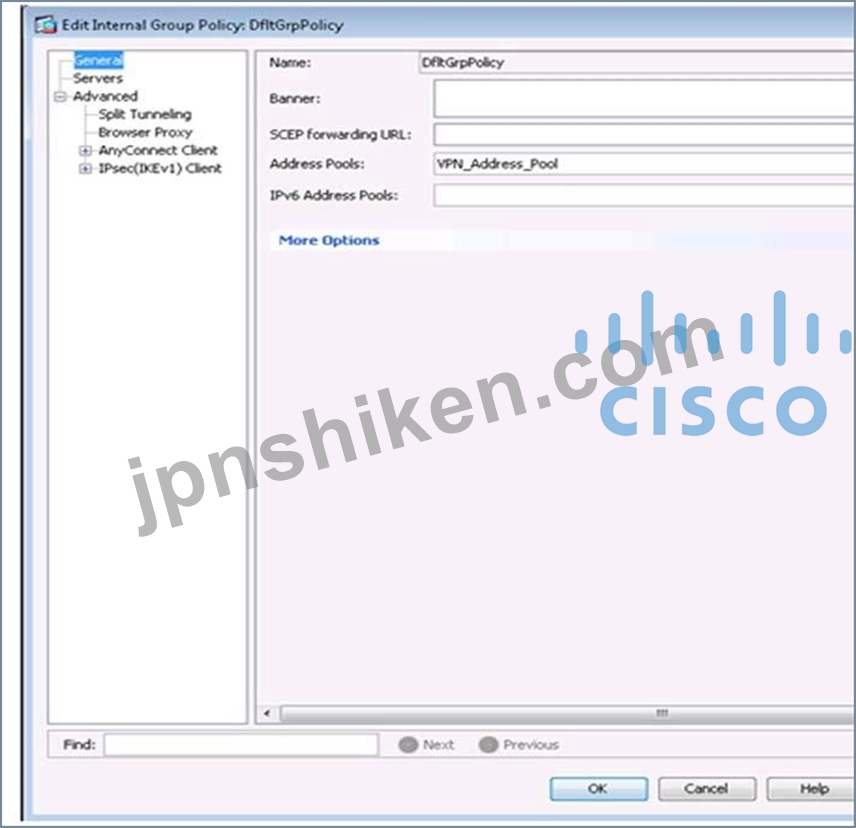Screen dimensions: 856x828
Task: Click the Name label
Action: tap(290, 63)
